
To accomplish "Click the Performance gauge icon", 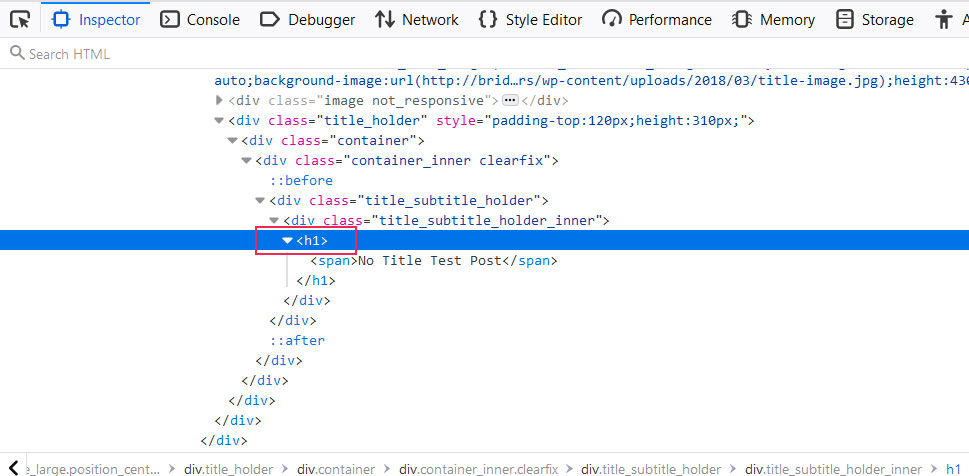I will (x=611, y=19).
